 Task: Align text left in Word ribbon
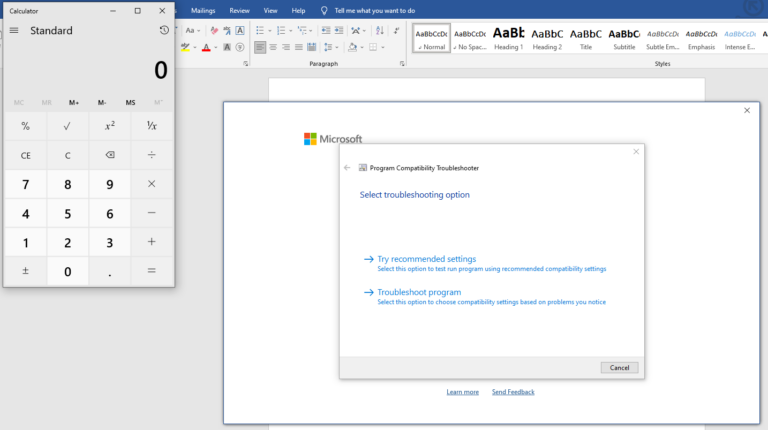pos(260,47)
